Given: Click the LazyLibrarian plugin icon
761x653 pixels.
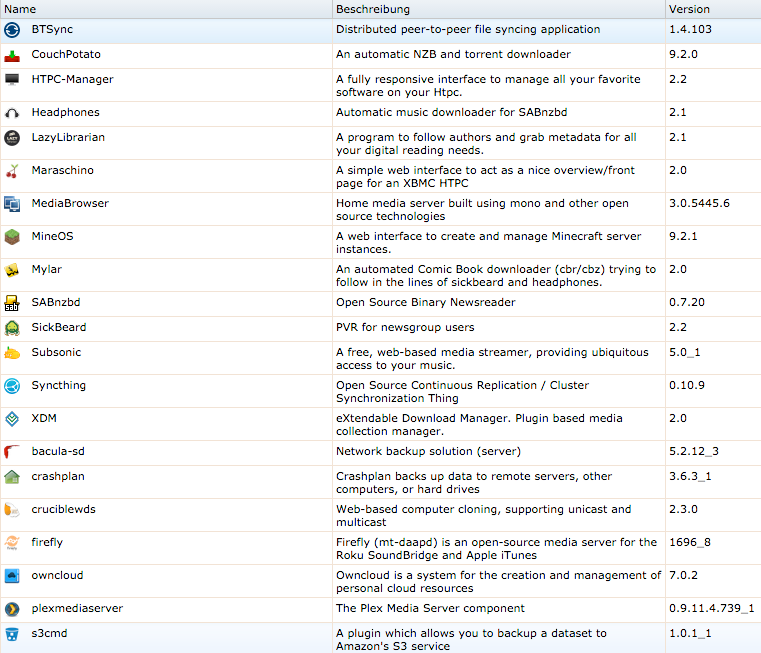Looking at the screenshot, I should [x=12, y=138].
